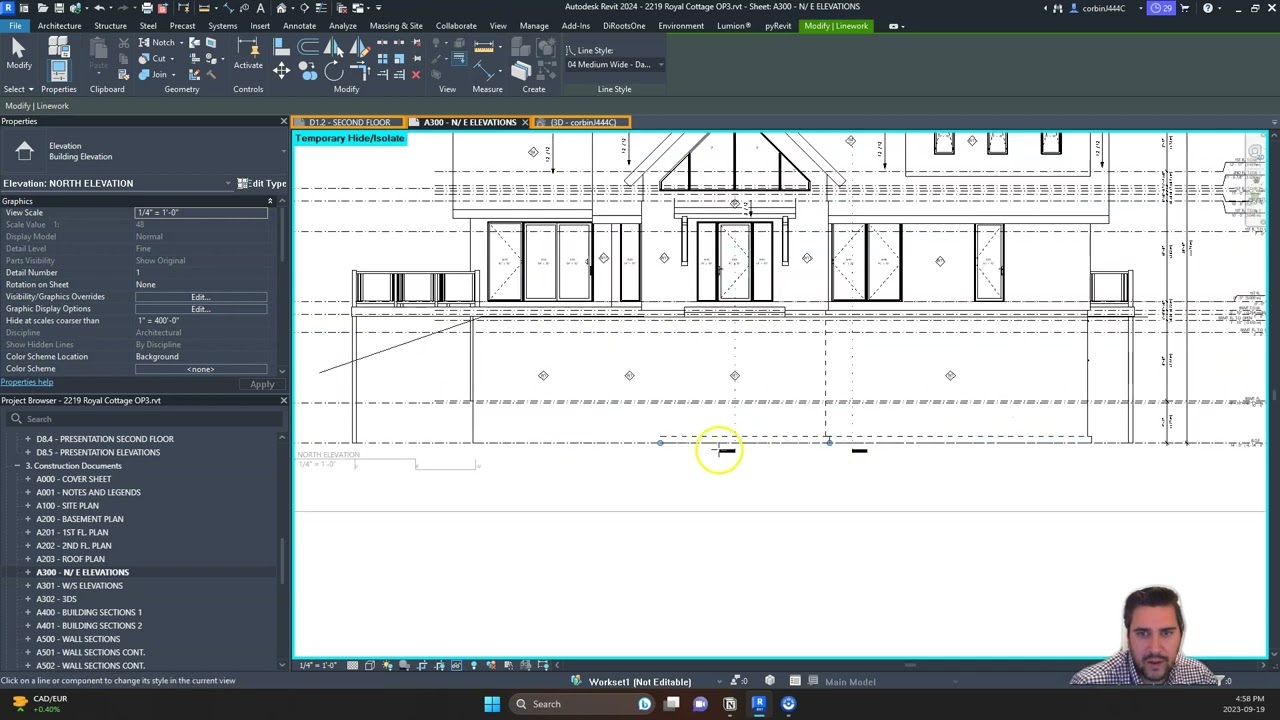Image resolution: width=1280 pixels, height=720 pixels.
Task: Select the Align tool
Action: point(281,46)
